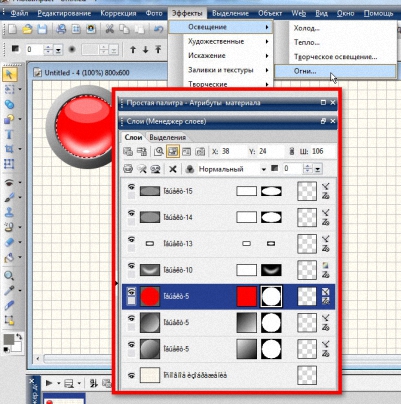Click the Undo arrow icon
This screenshot has width=401, height=404.
tap(159, 29)
